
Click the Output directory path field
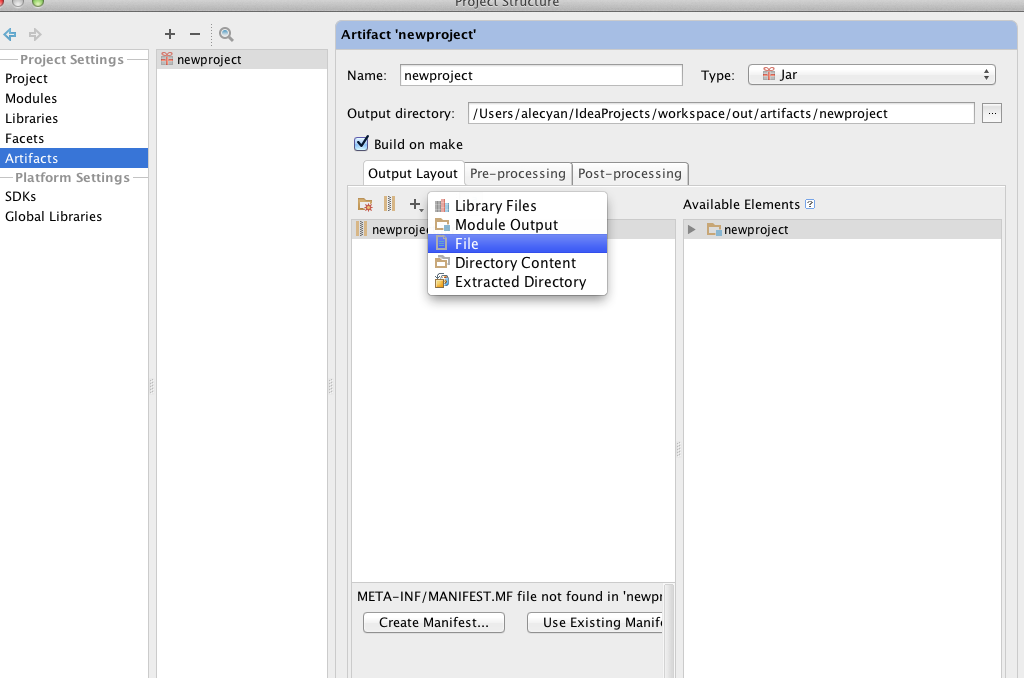pyautogui.click(x=721, y=113)
